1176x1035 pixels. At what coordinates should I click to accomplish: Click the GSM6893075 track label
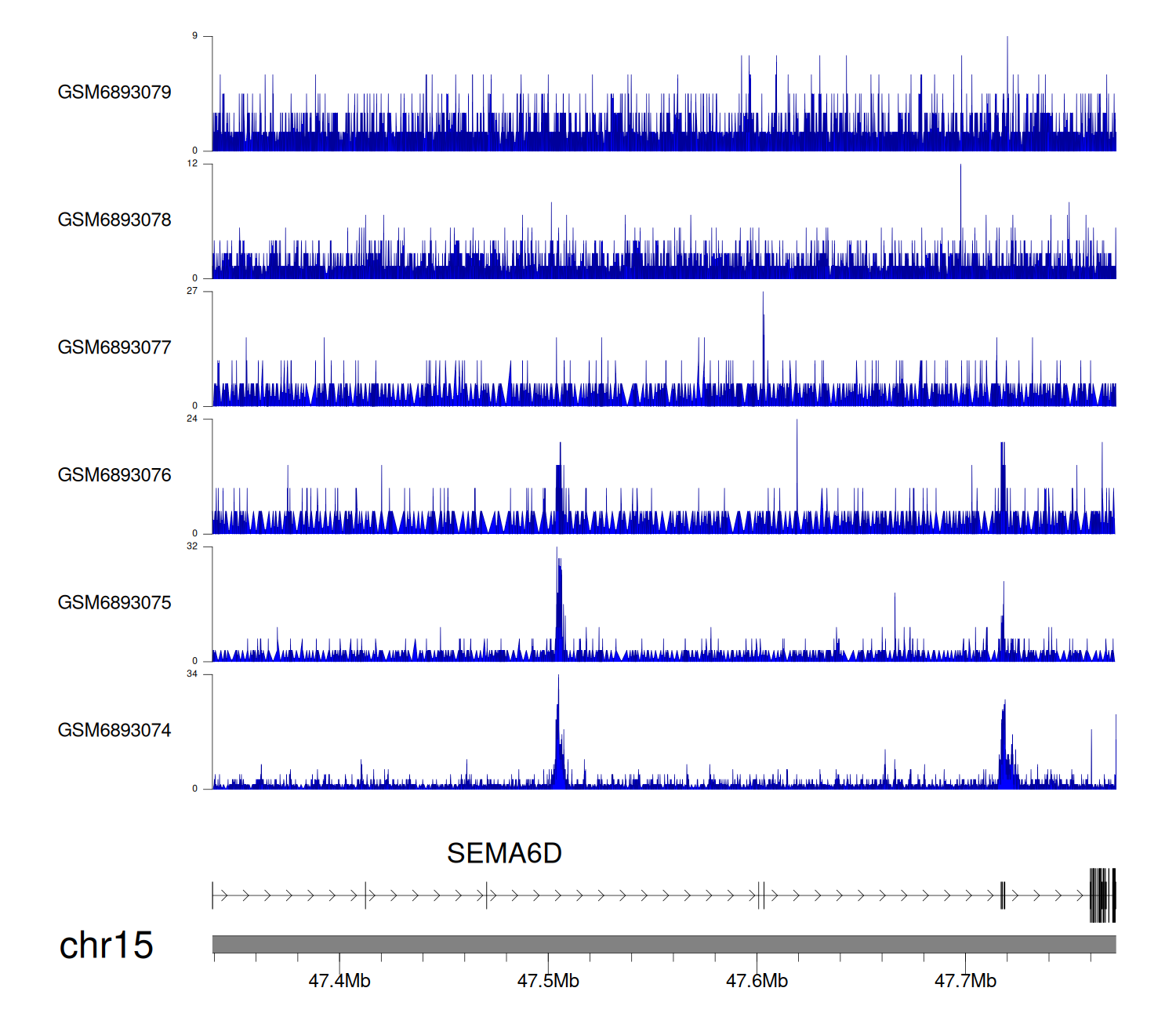(114, 603)
